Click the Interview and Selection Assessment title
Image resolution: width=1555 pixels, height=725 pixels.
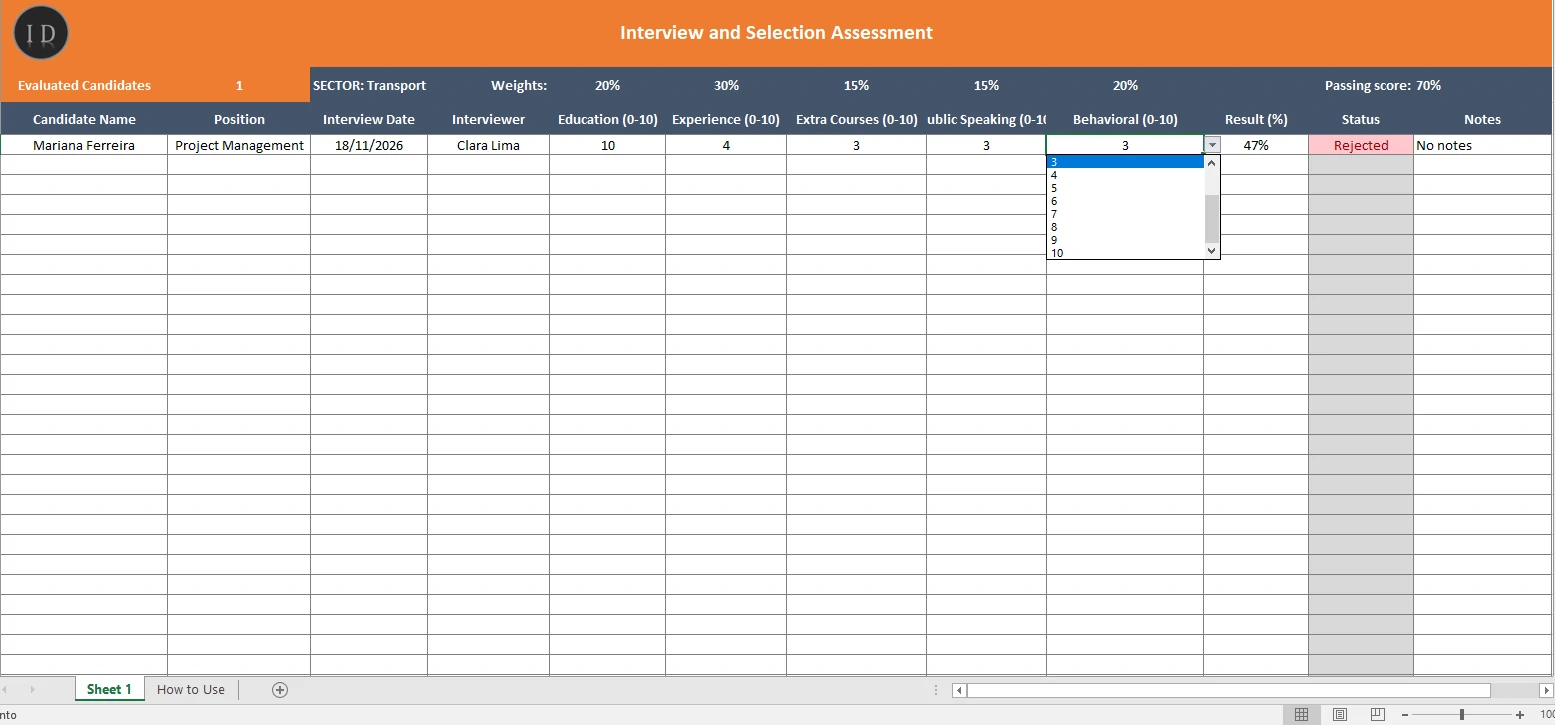776,33
